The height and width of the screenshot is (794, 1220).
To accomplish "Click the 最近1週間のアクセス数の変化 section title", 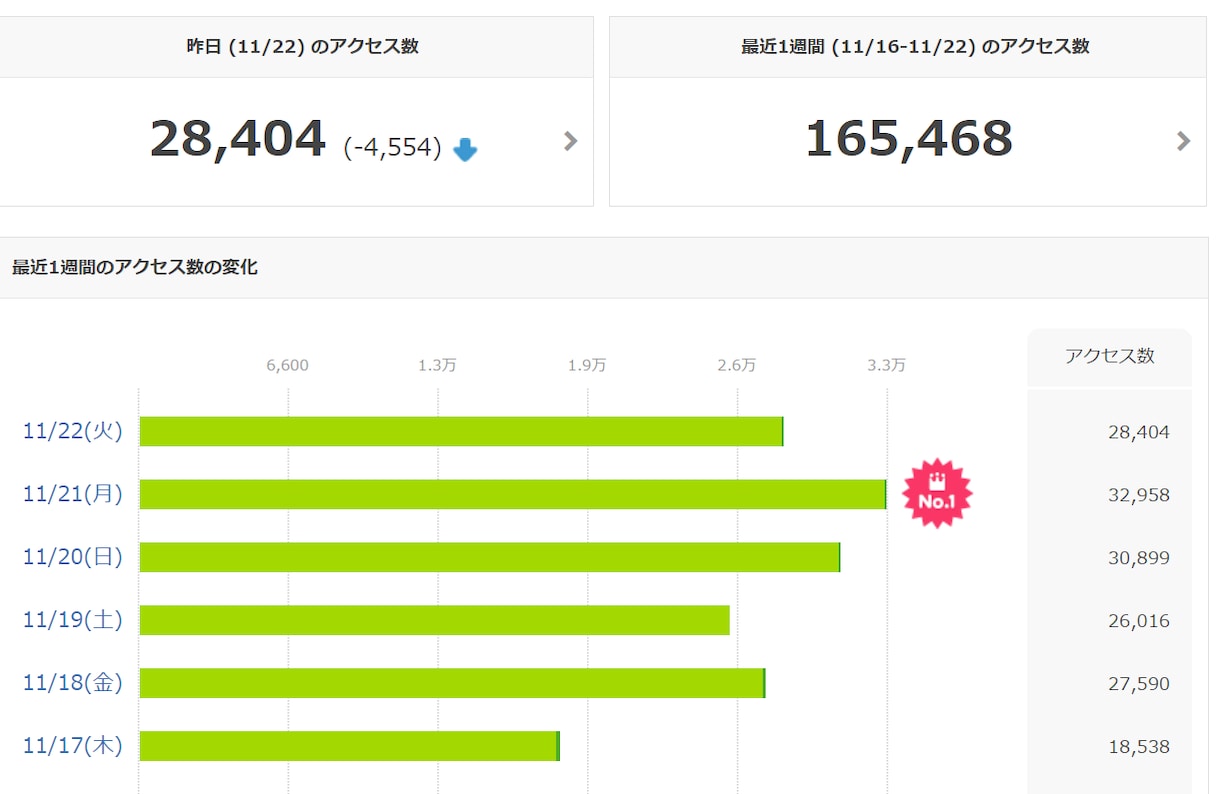I will tap(135, 267).
